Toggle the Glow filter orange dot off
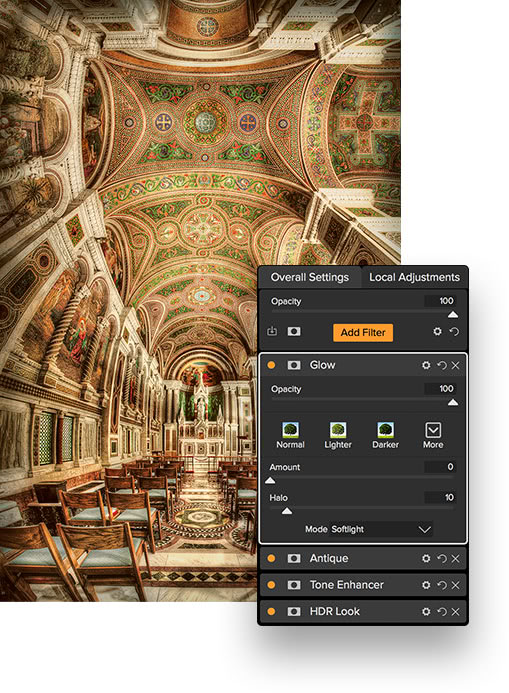Viewport: 509px width, 693px height. (x=271, y=365)
